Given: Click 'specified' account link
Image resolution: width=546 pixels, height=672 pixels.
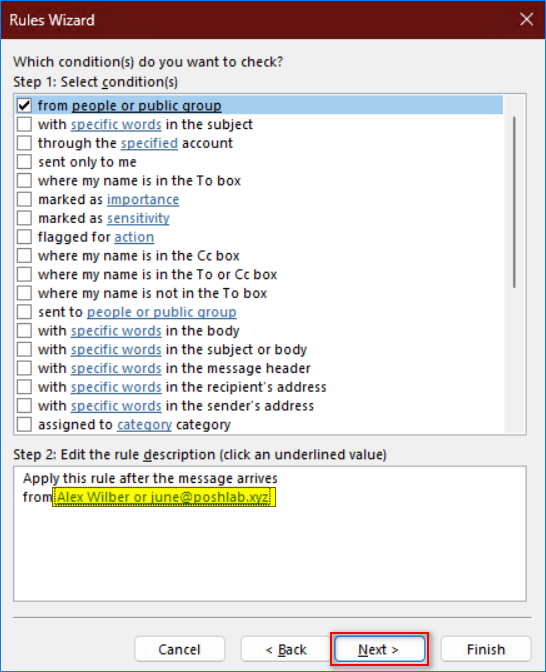Looking at the screenshot, I should (149, 143).
